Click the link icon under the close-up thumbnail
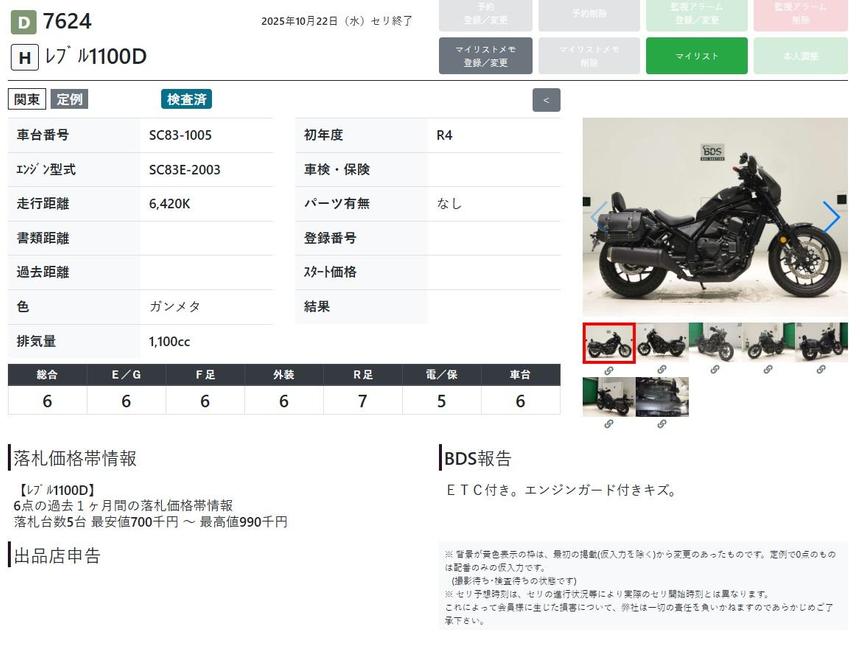 pos(661,424)
